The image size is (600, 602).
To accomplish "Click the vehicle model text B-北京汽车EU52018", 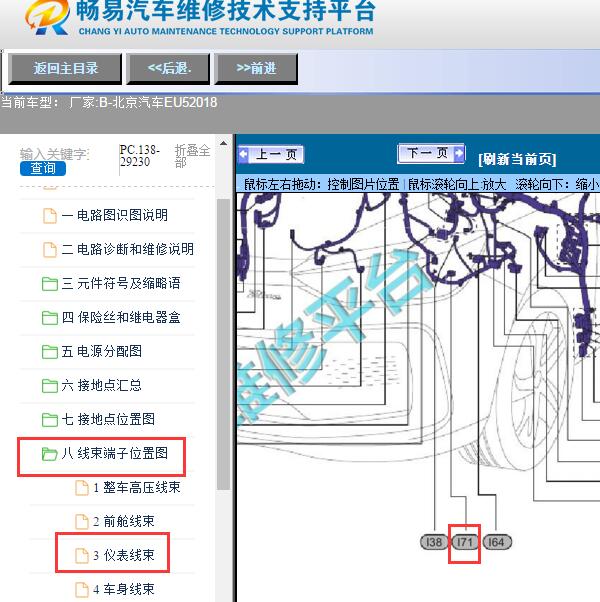I will (x=158, y=103).
